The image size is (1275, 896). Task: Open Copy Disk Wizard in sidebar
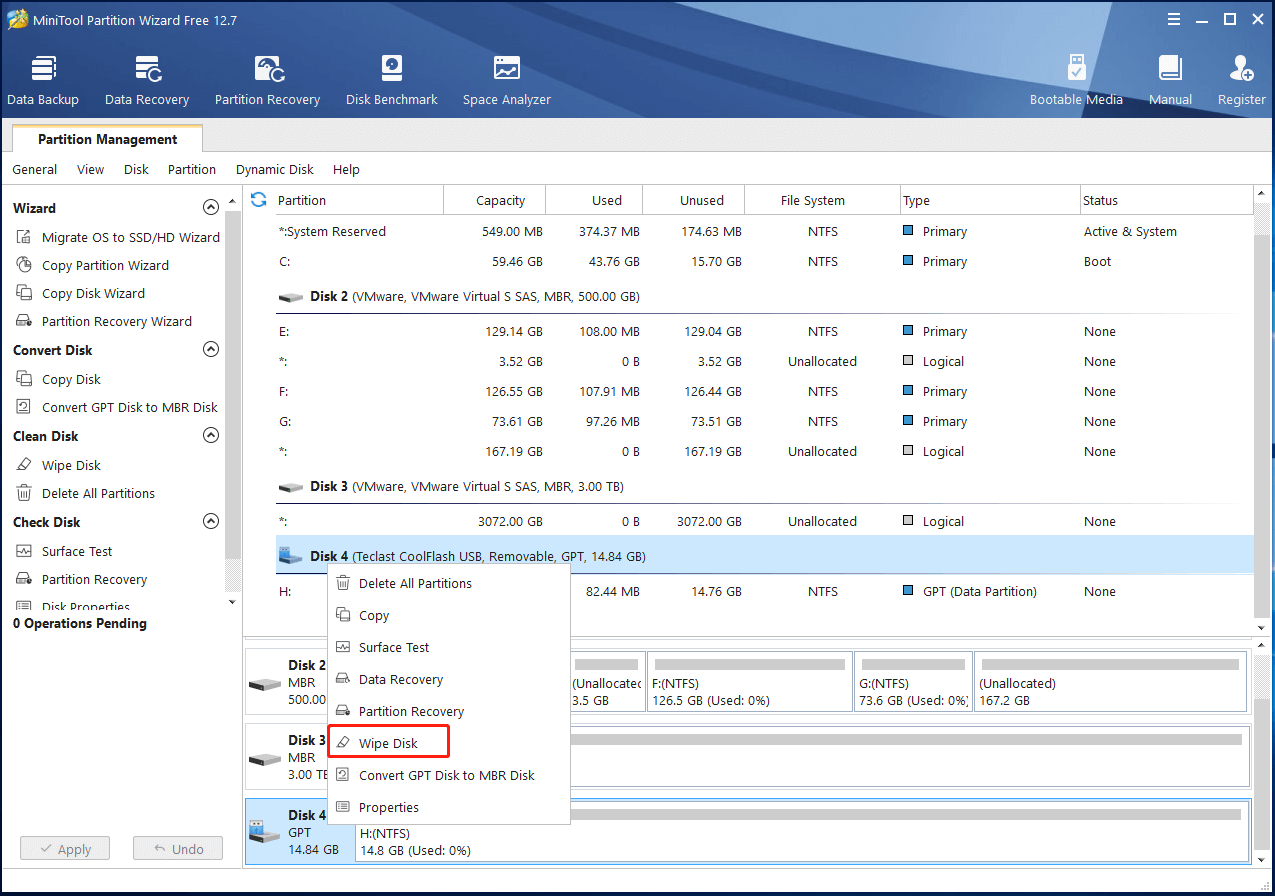pyautogui.click(x=81, y=293)
